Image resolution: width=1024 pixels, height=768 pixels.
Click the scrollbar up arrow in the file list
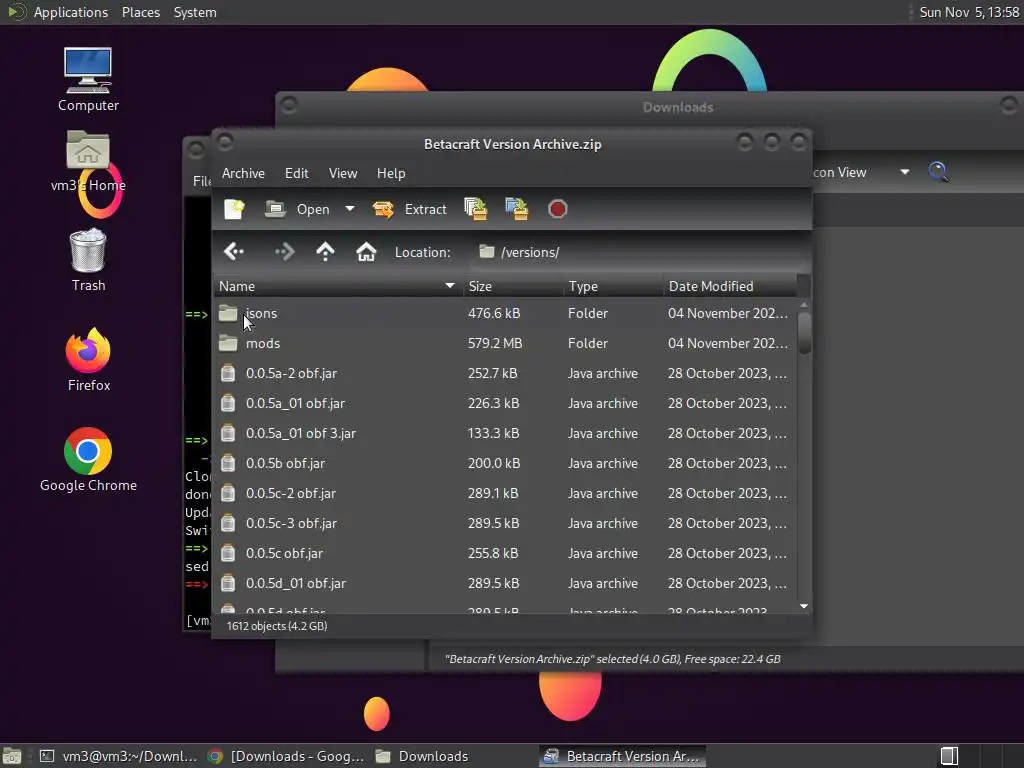(804, 305)
